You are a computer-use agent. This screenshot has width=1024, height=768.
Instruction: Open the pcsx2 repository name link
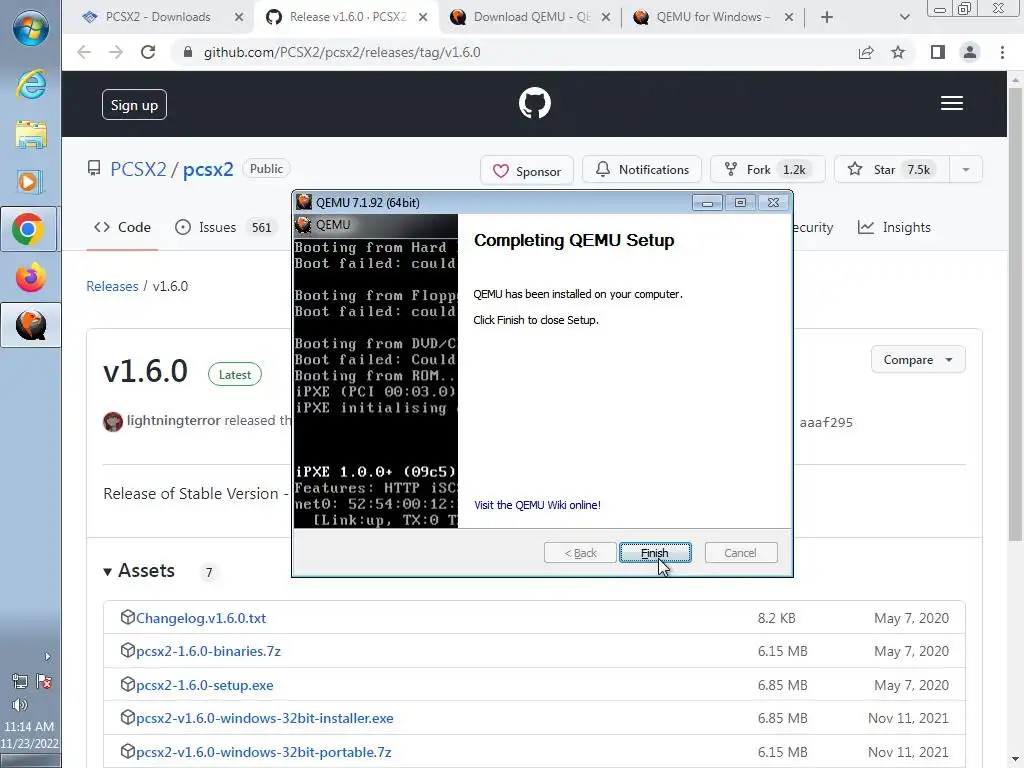pos(208,169)
